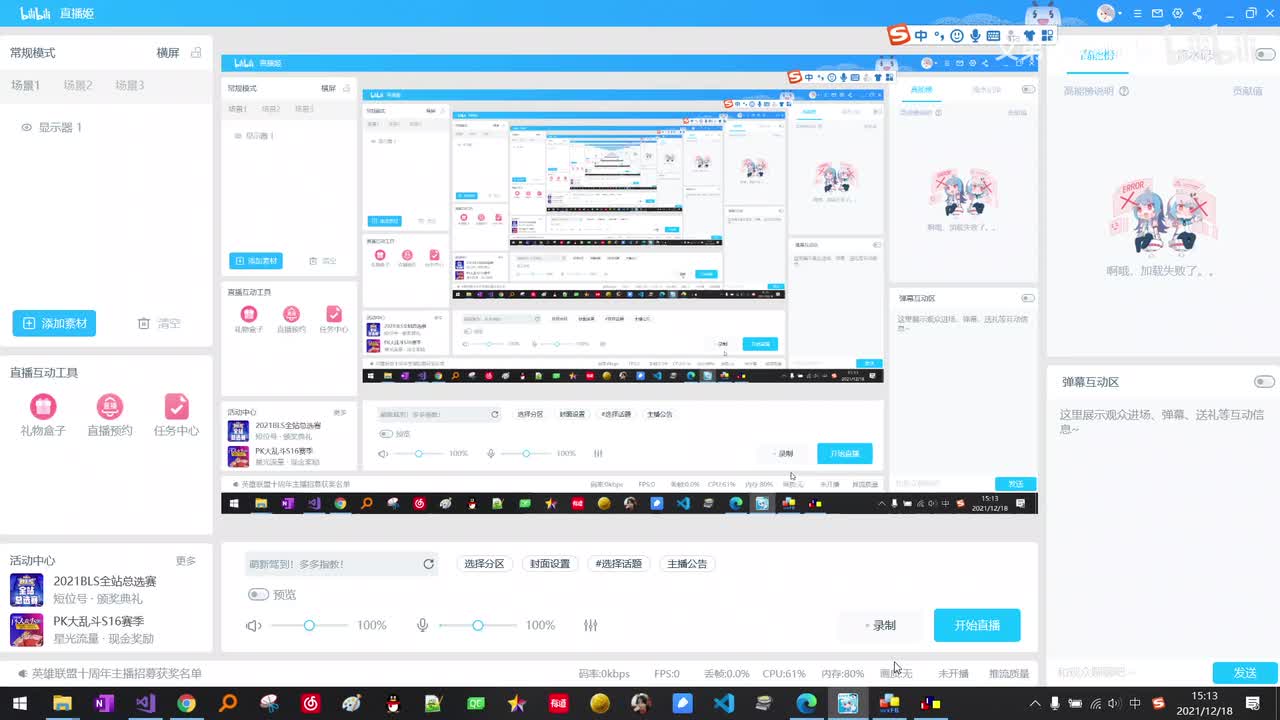
Task: Open Visual Studio Code from the taskbar
Action: [724, 704]
